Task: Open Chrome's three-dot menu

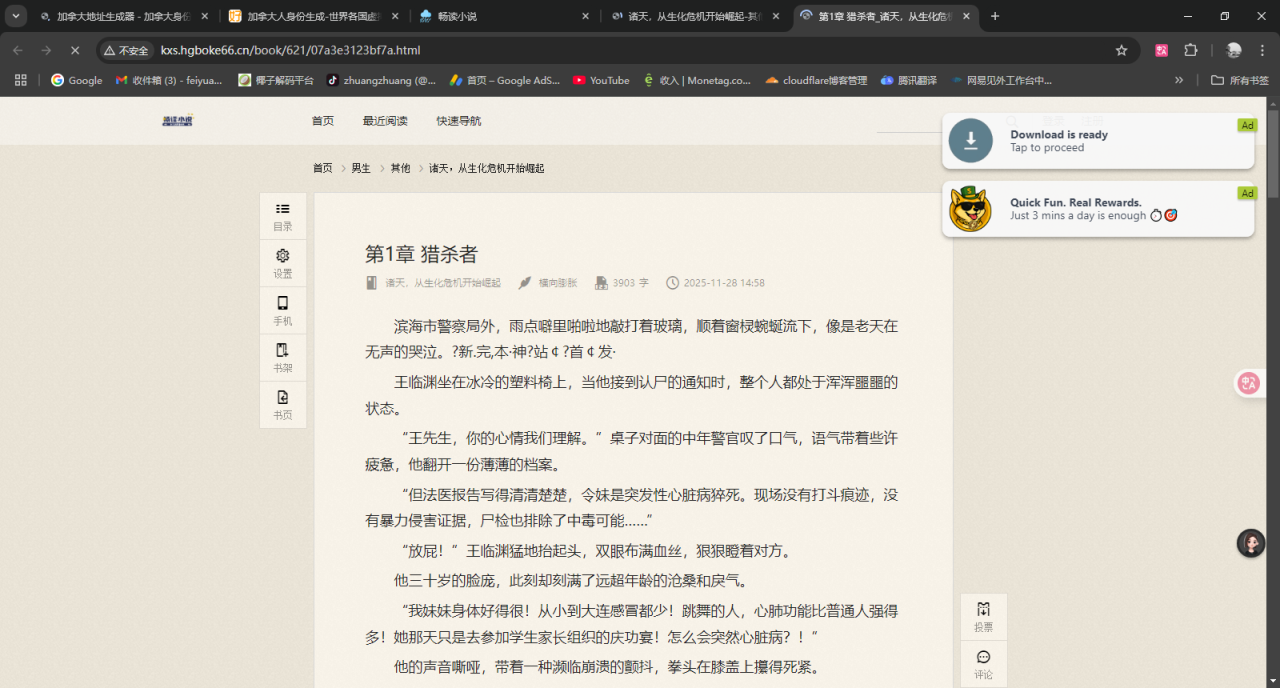Action: [1262, 49]
